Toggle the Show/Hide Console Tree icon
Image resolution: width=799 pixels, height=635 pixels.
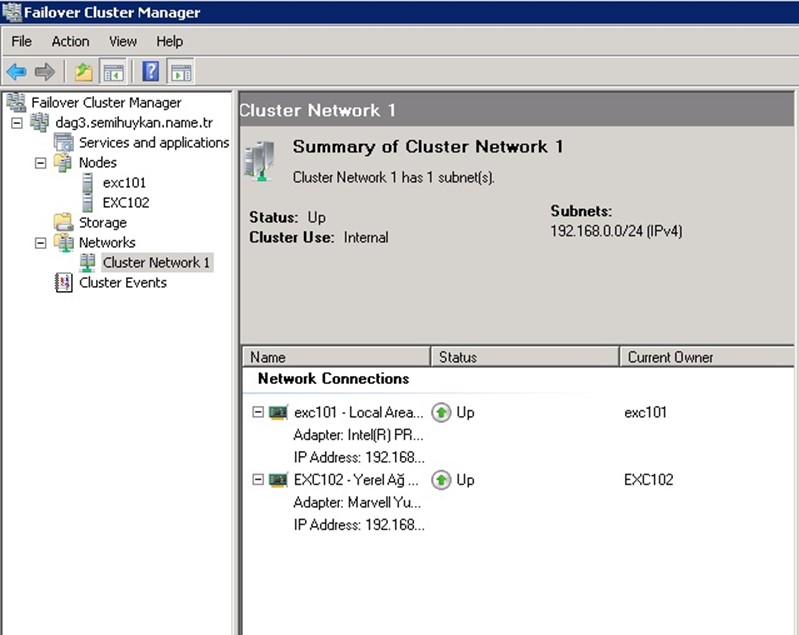coord(113,72)
